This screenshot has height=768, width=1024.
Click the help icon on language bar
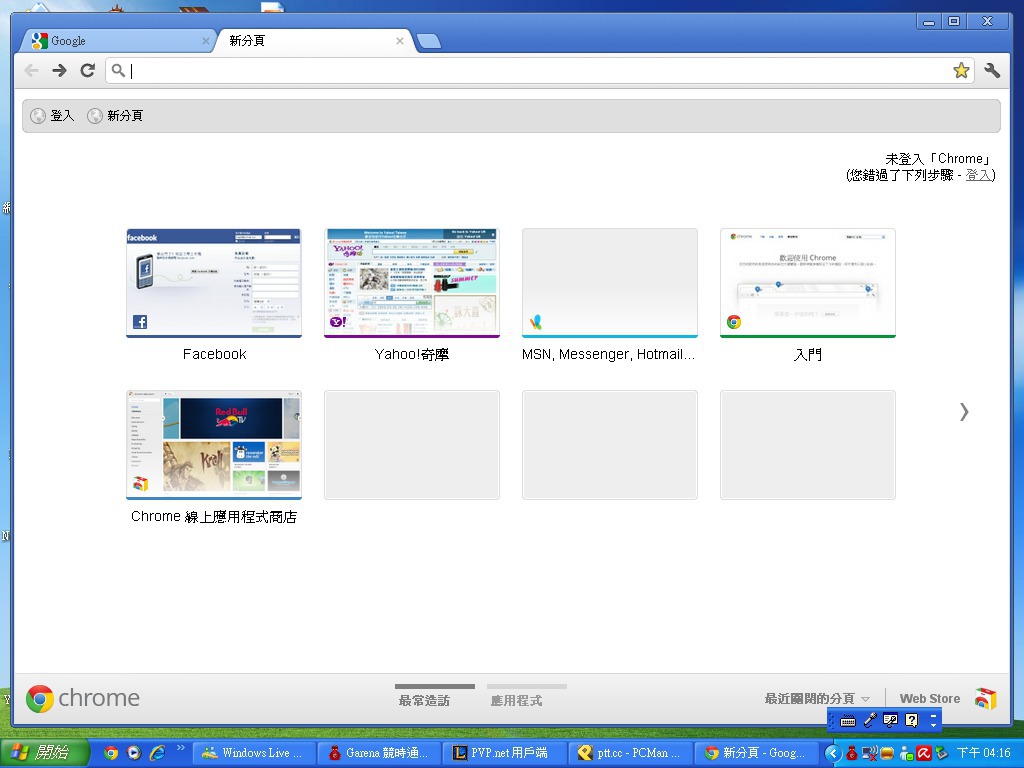point(912,720)
